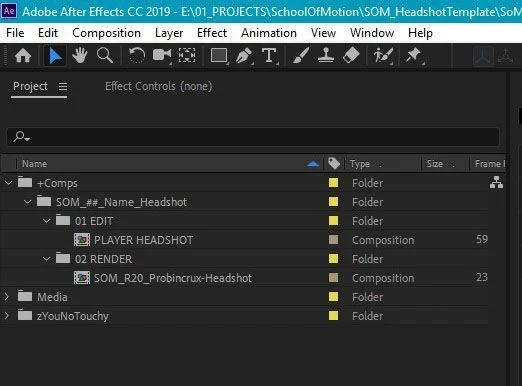Collapse the +Comps folder
The height and width of the screenshot is (386, 522).
click(8, 183)
